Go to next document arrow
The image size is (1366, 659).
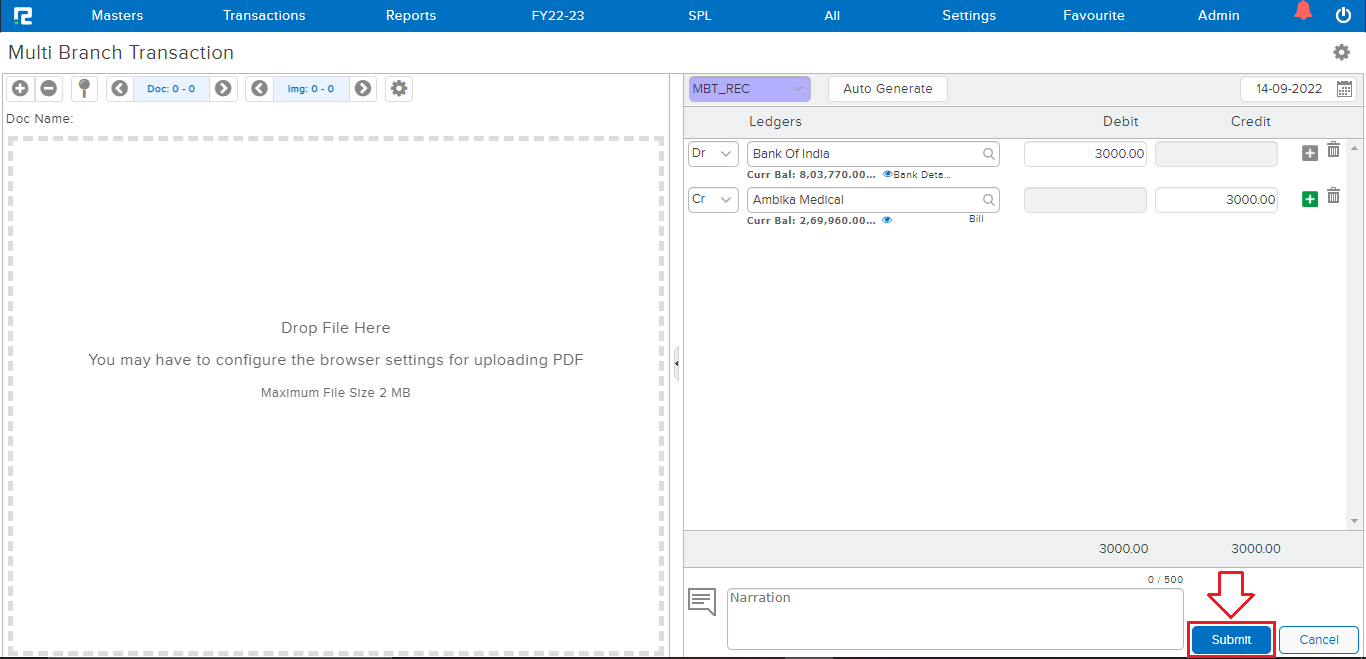[x=223, y=89]
